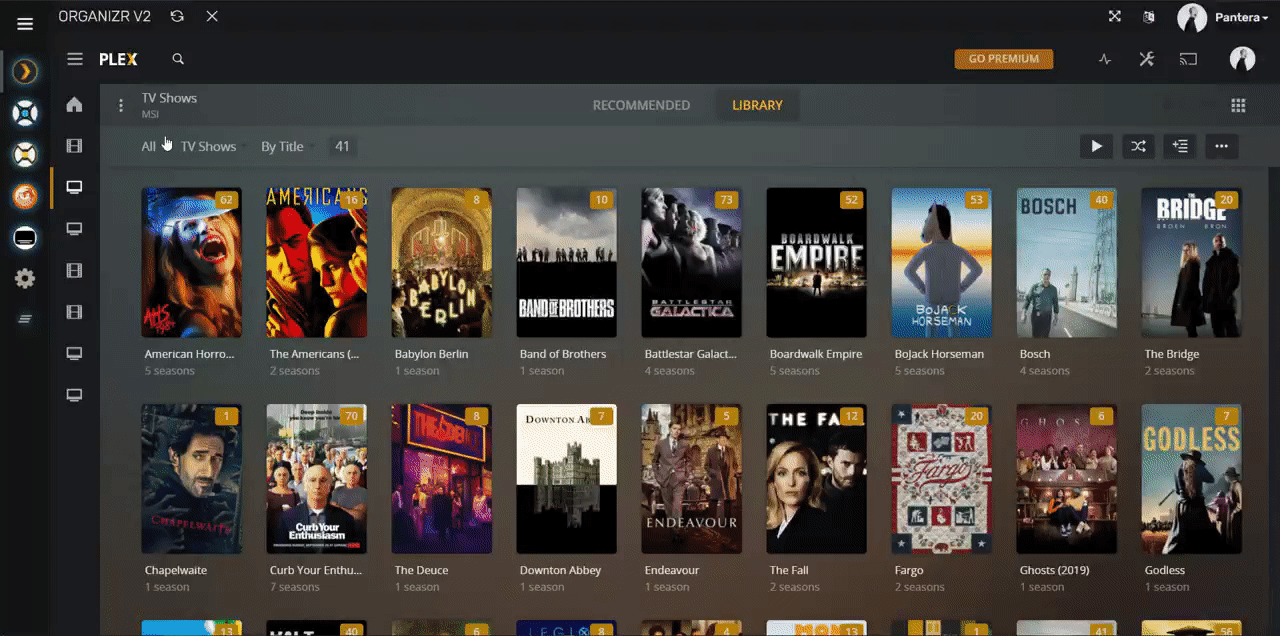Screen dimensions: 1280x636
Task: Expand the Pantera user dropdown
Action: click(1242, 17)
